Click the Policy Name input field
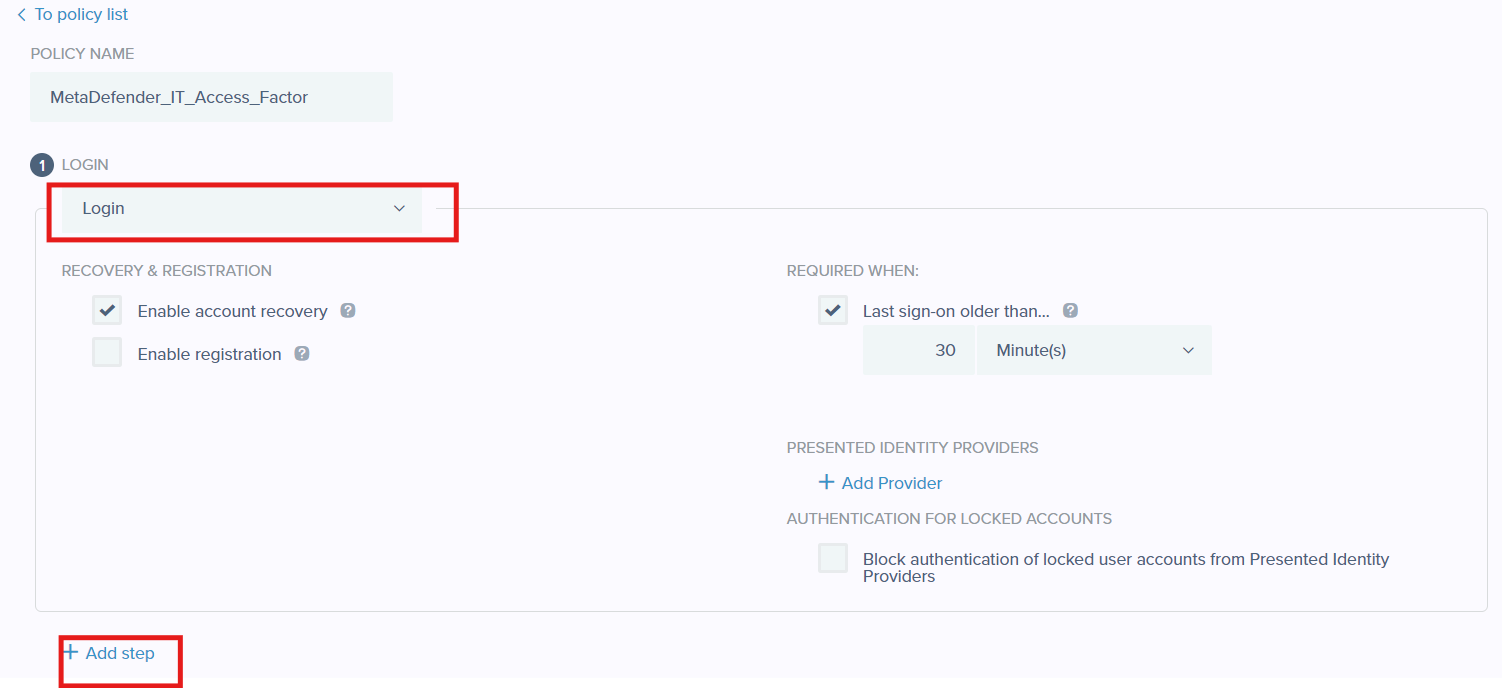Screen dimensions: 1502x688 point(211,97)
